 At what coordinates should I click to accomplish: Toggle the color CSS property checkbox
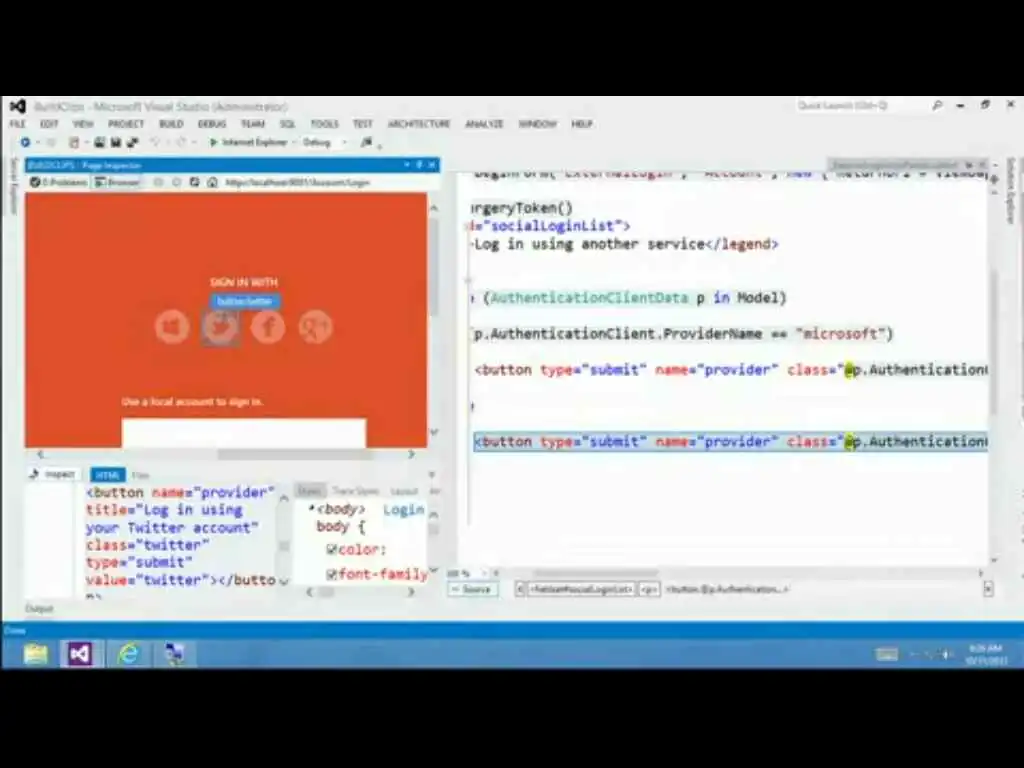pos(331,550)
